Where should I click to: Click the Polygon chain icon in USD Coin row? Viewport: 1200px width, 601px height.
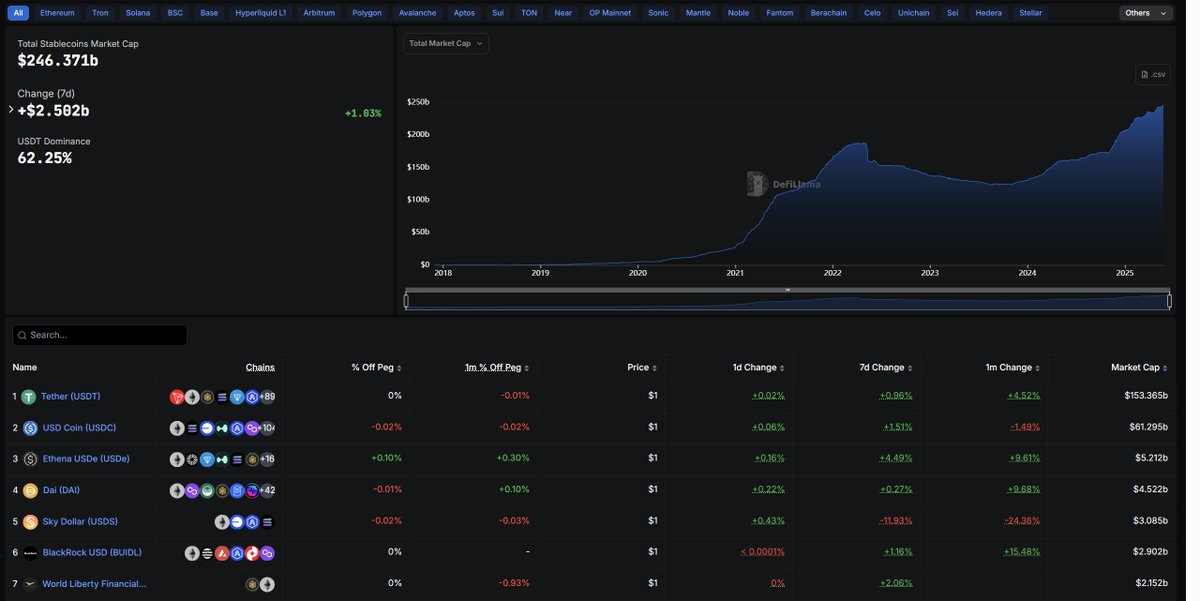click(252, 428)
